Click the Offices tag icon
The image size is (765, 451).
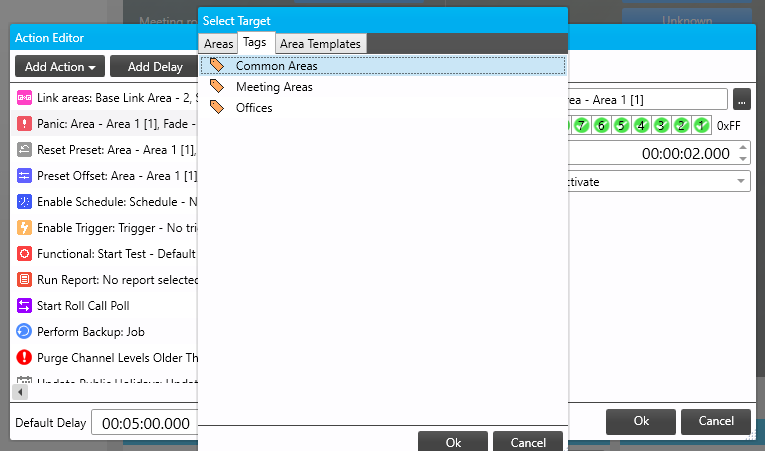(x=217, y=107)
